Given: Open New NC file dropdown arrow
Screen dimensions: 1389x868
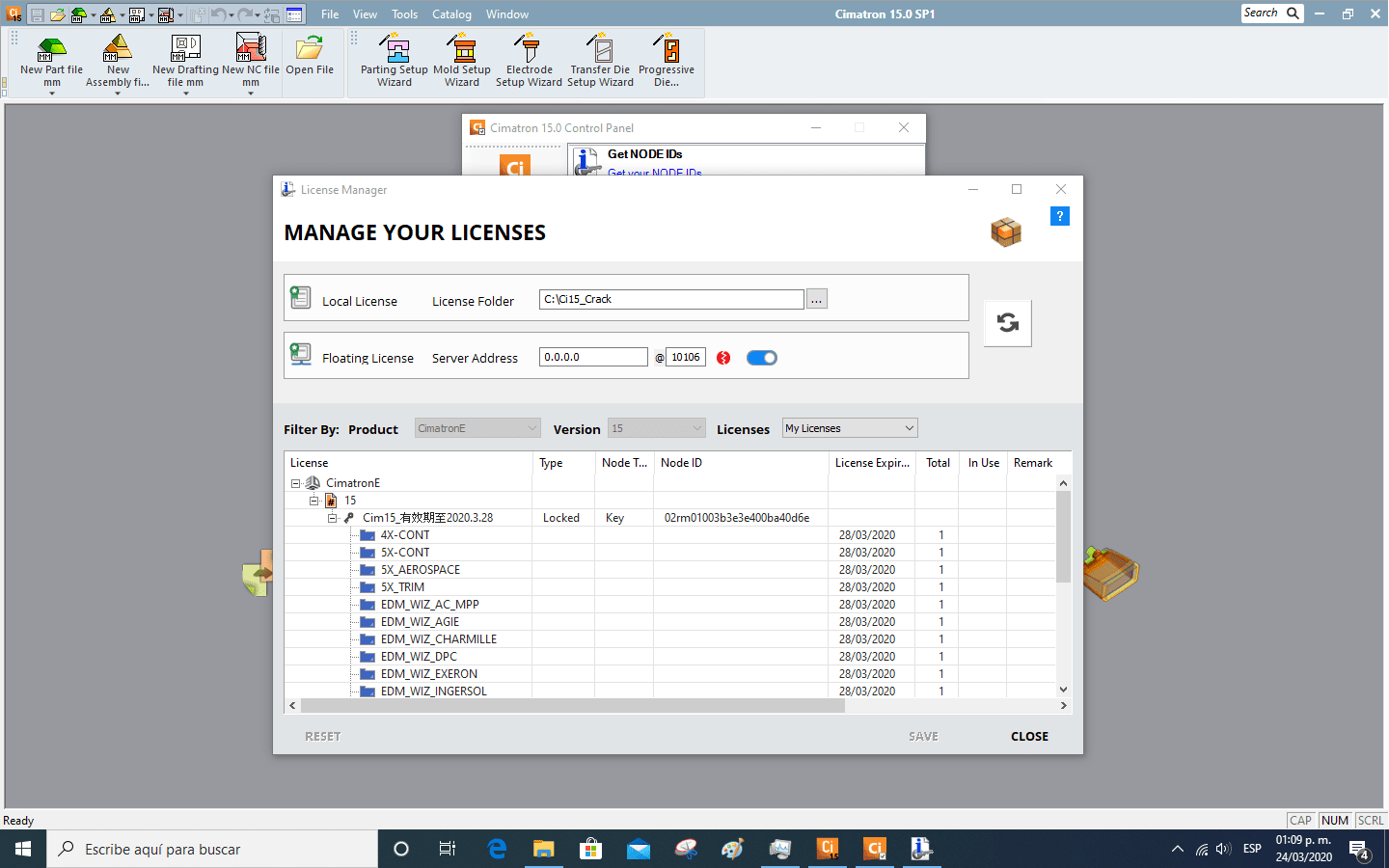Looking at the screenshot, I should coord(251,94).
